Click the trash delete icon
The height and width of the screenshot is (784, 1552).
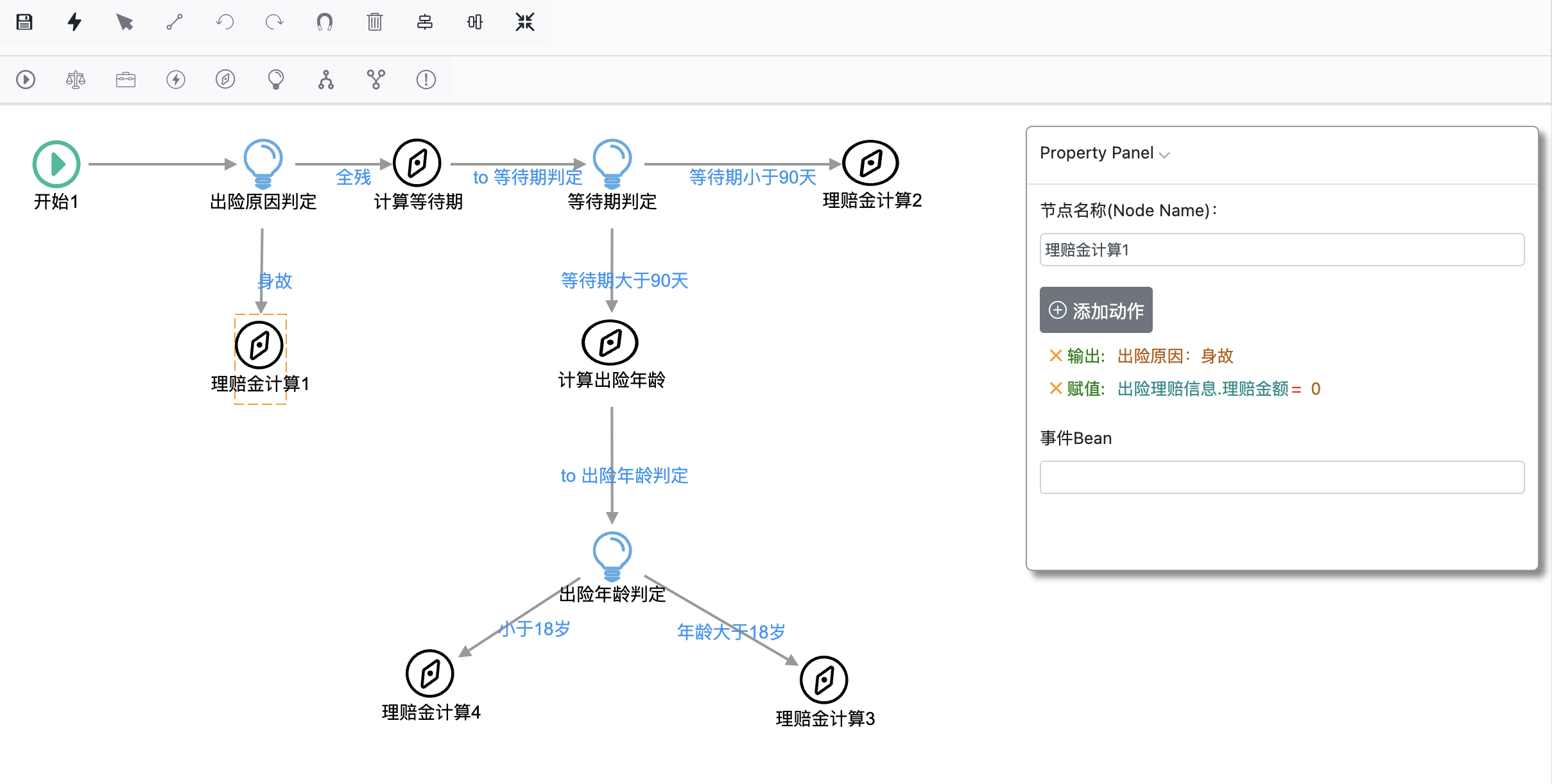(x=375, y=22)
